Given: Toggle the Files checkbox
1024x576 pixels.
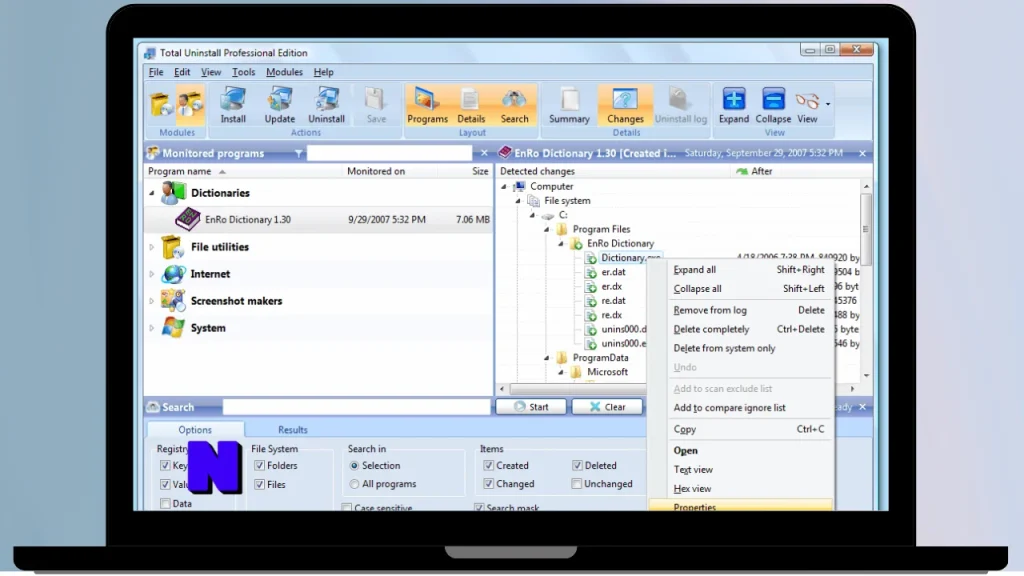Looking at the screenshot, I should 259,485.
